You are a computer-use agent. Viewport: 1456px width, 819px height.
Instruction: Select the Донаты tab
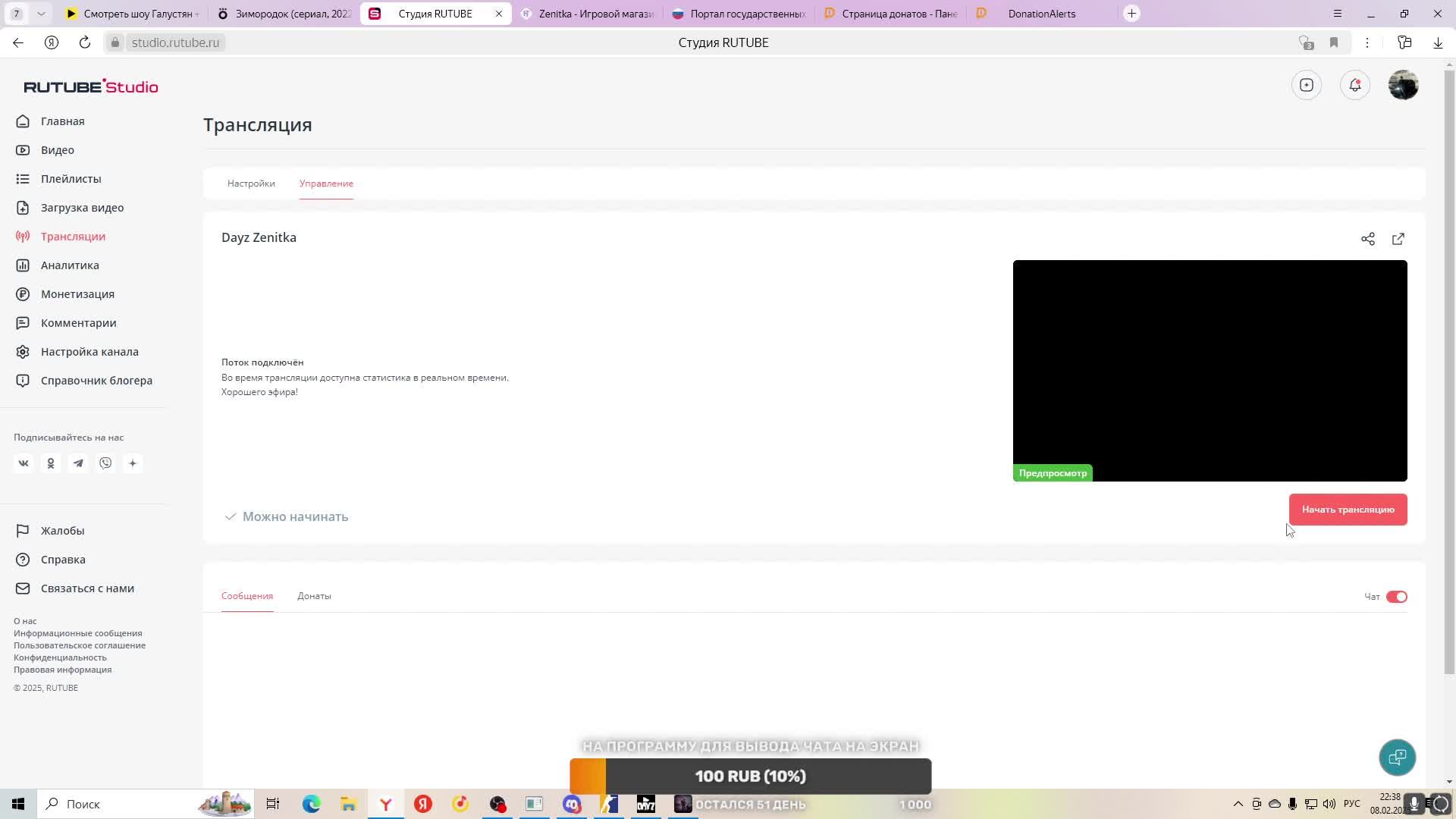[x=314, y=596]
